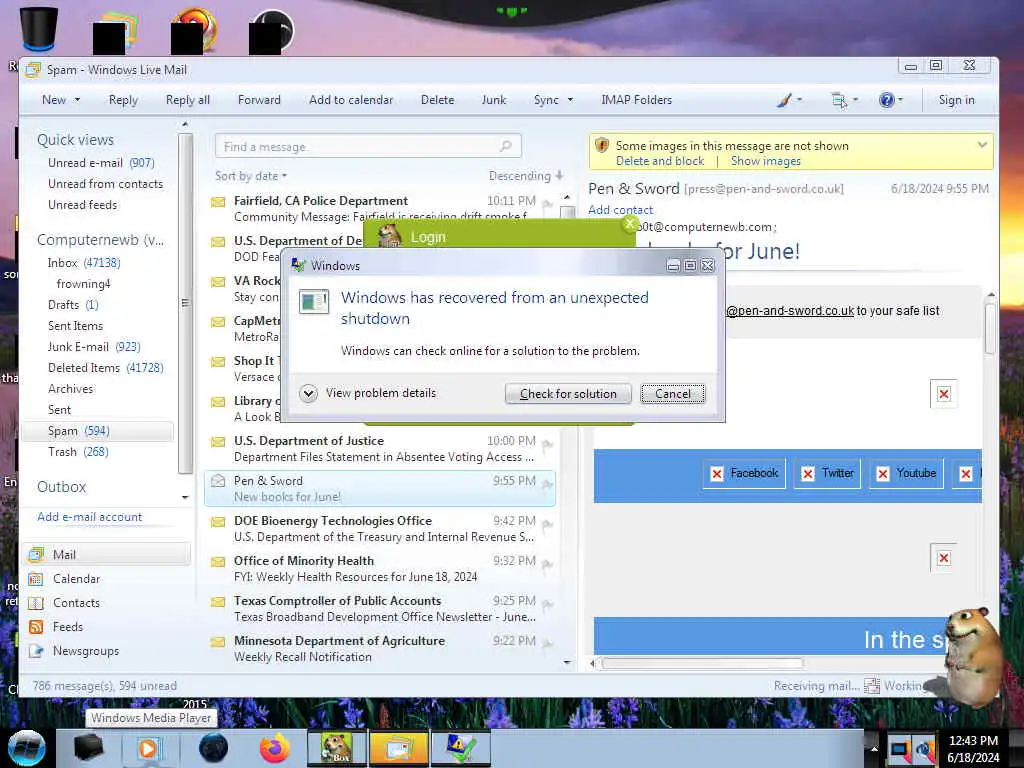Select Unread from contacts view

[x=105, y=184]
